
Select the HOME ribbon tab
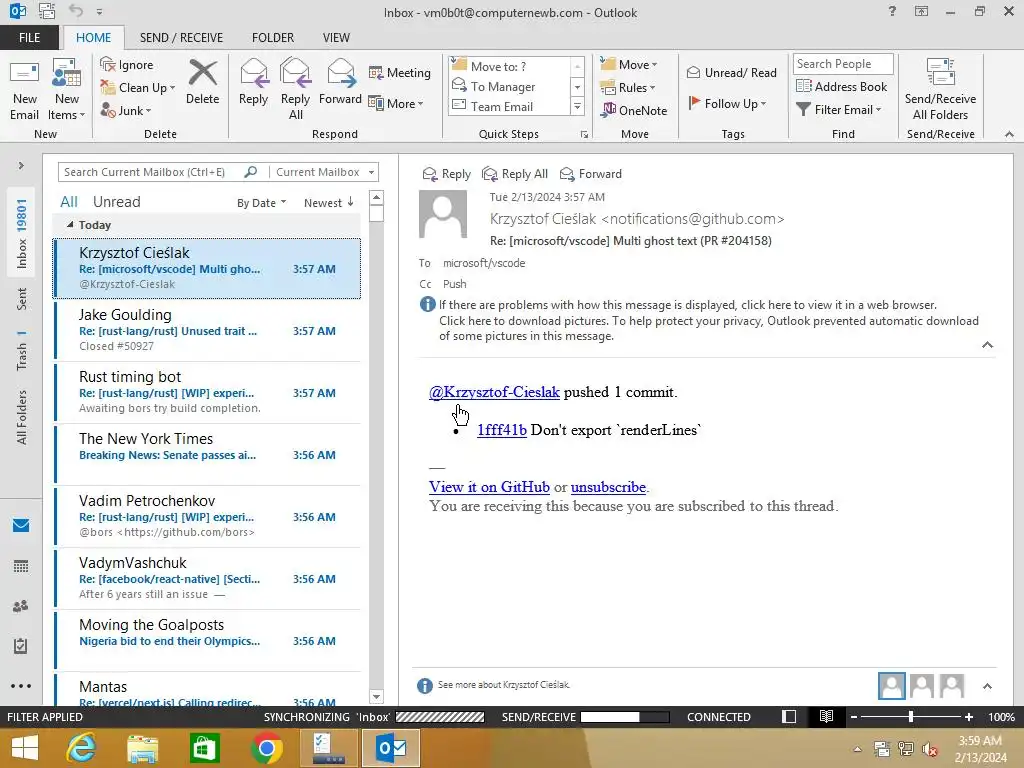[93, 37]
